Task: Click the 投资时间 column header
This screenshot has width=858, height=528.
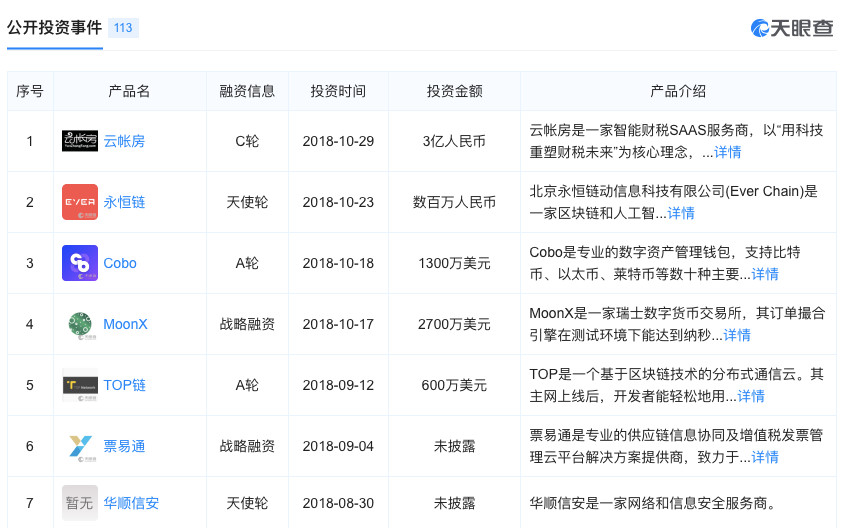Action: tap(338, 91)
